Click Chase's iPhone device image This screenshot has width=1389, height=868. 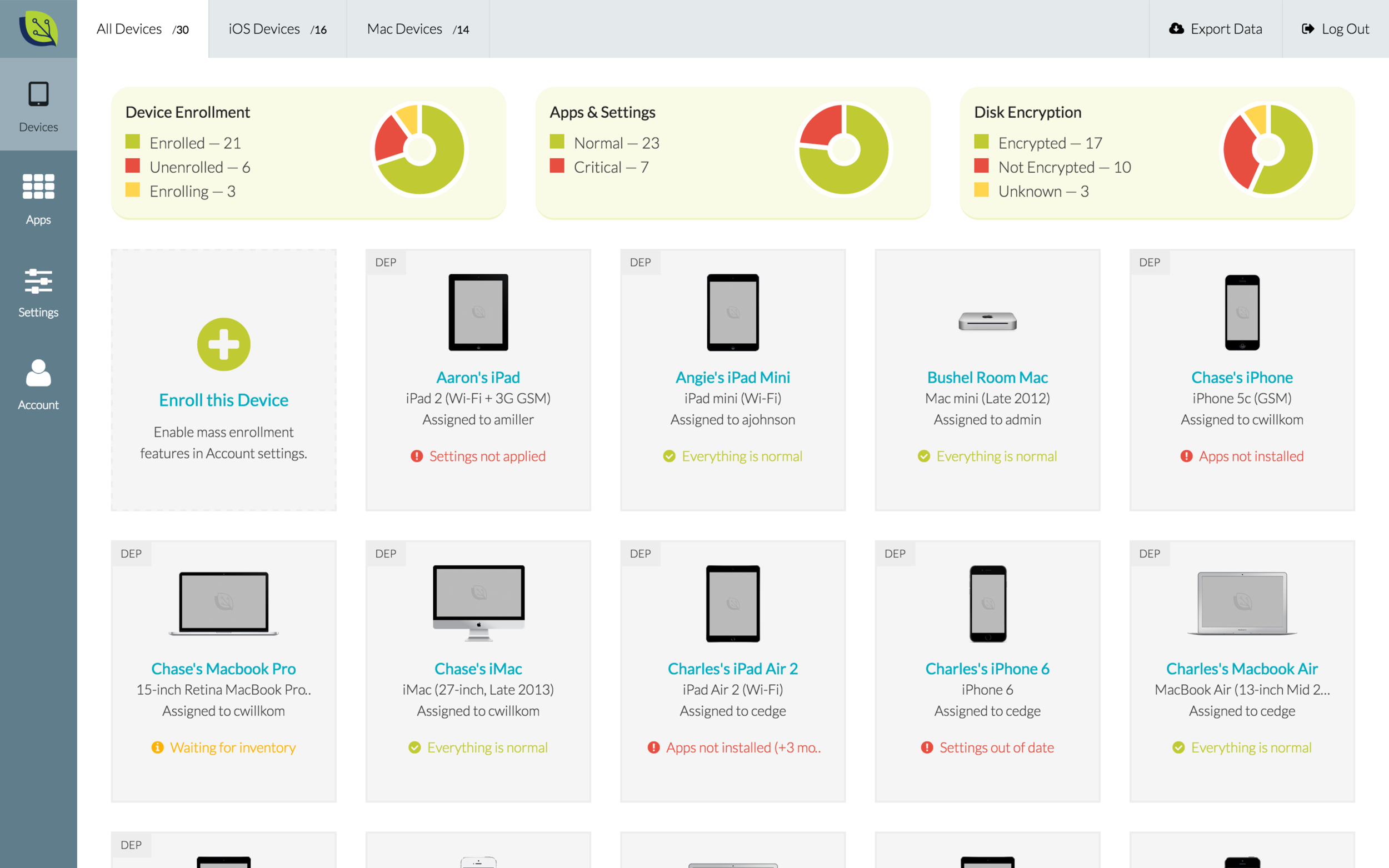pyautogui.click(x=1242, y=312)
